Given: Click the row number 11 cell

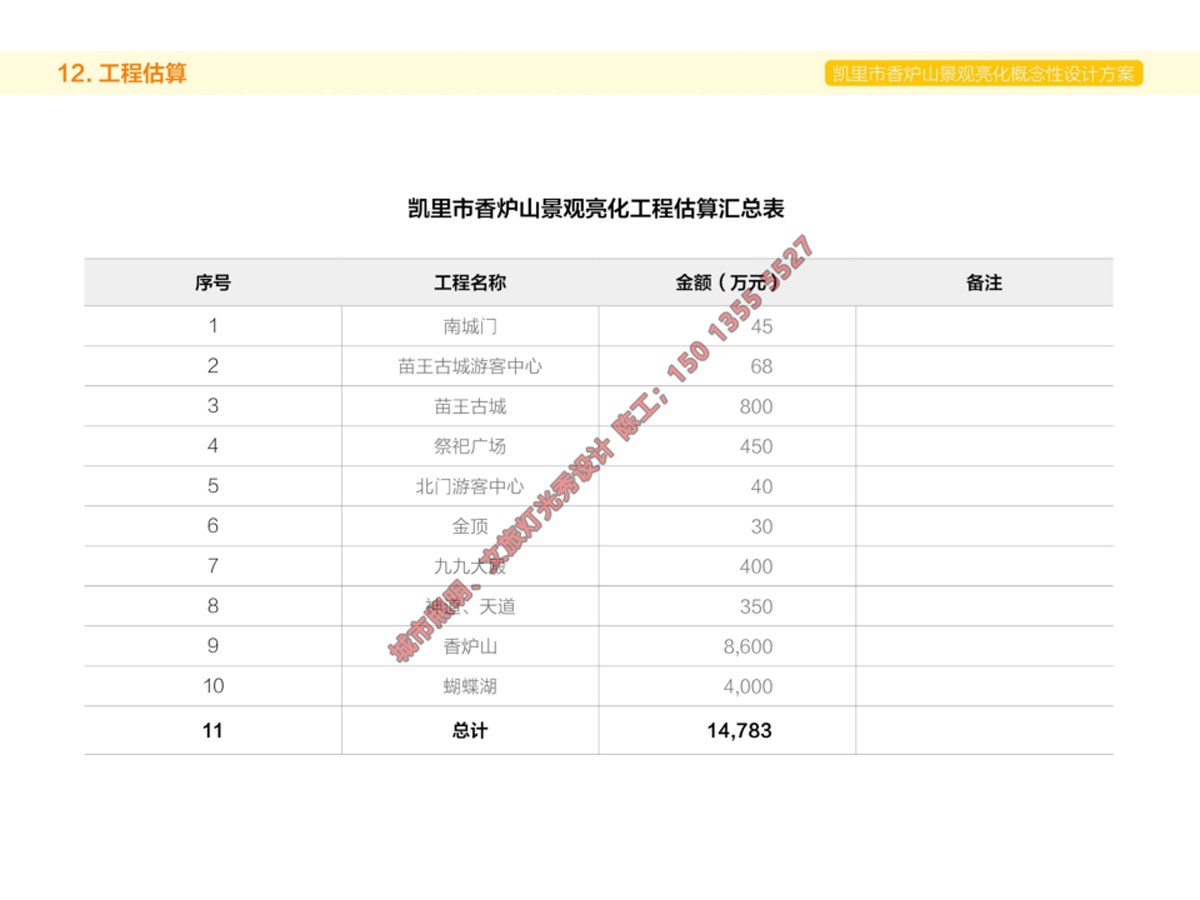Looking at the screenshot, I should 212,731.
